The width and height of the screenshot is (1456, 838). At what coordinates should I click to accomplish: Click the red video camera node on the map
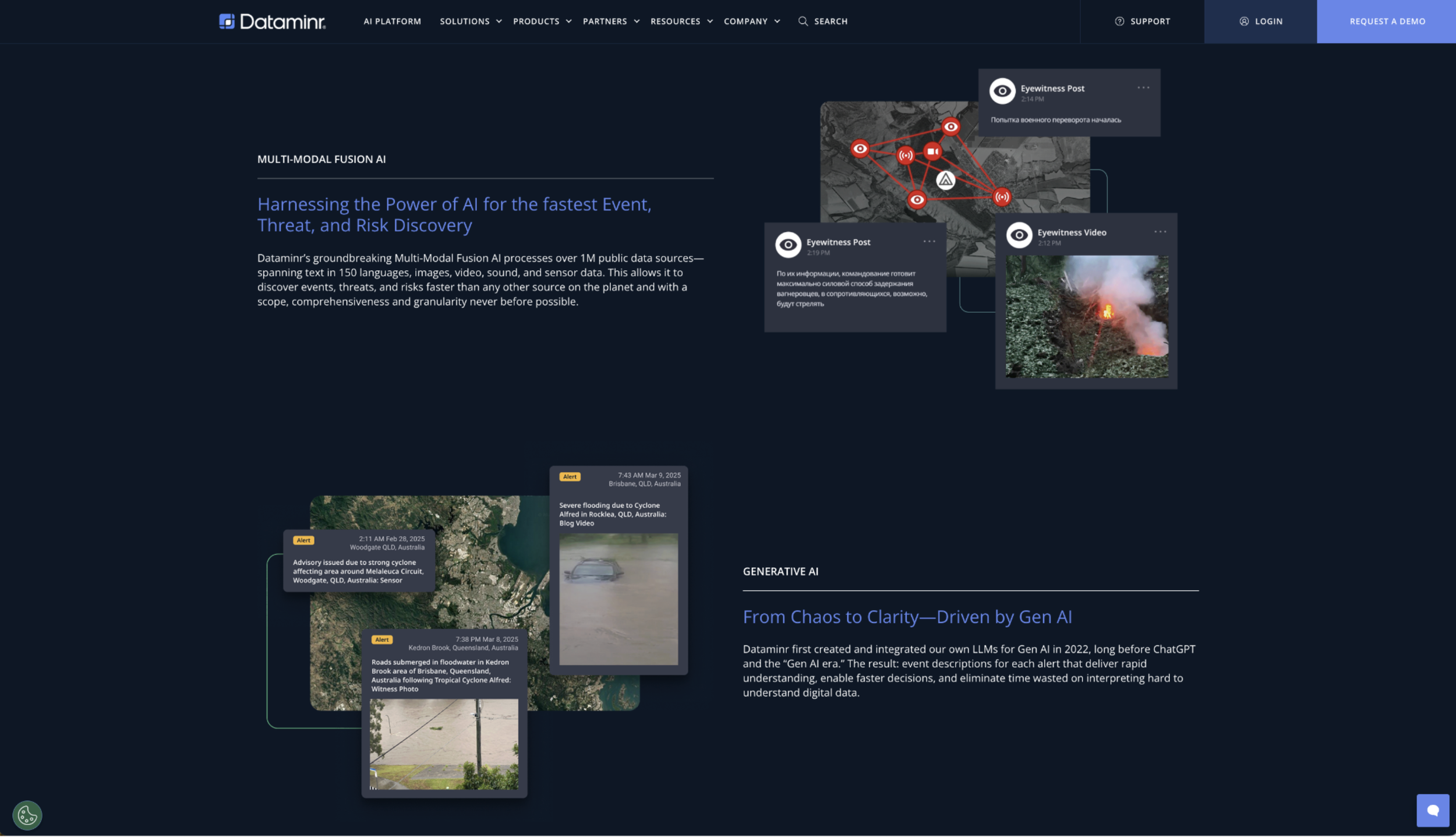coord(932,151)
